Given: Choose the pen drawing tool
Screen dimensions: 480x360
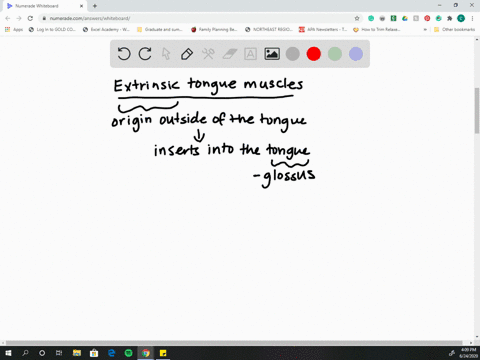Looking at the screenshot, I should point(187,54).
